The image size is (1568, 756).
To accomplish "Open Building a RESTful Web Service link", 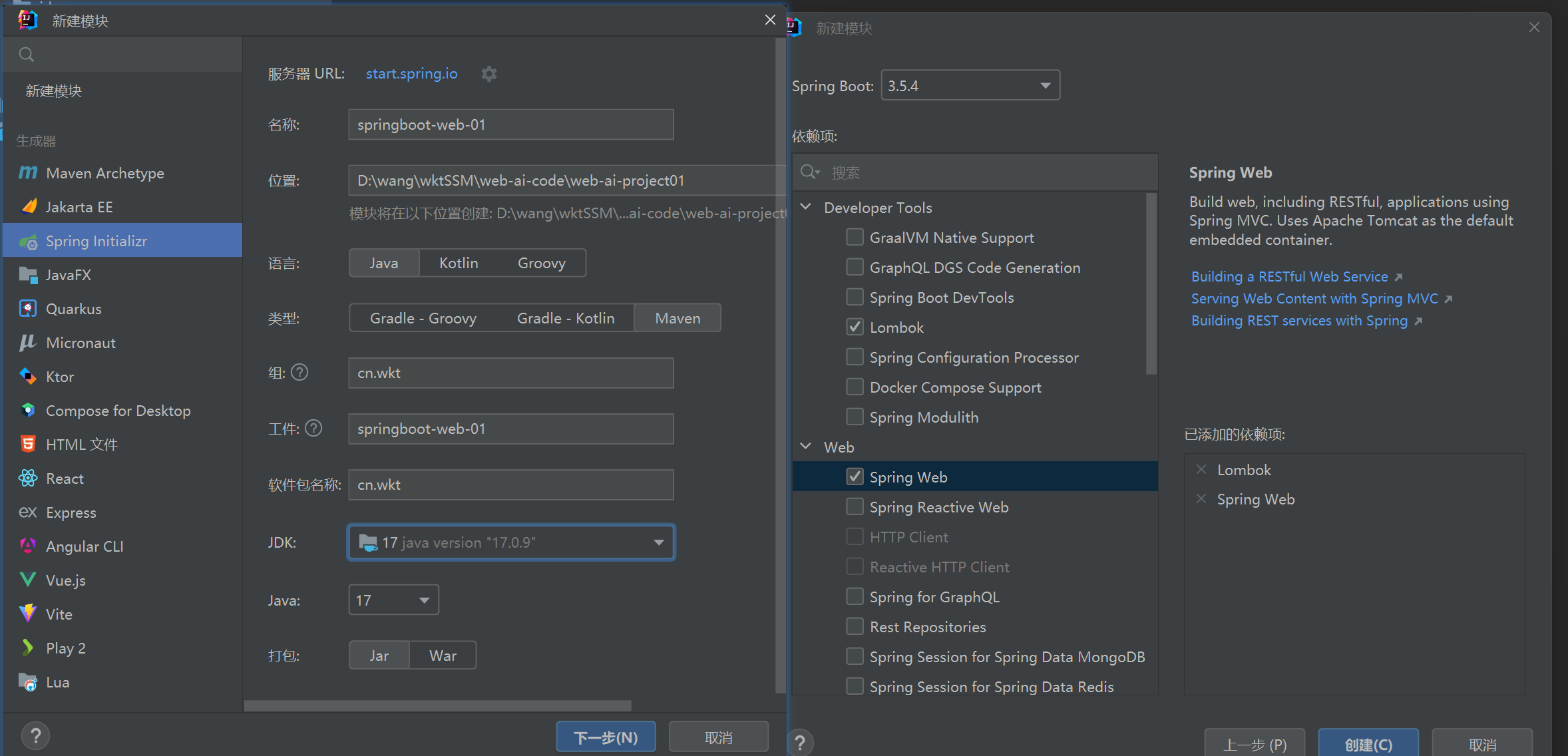I will tap(1289, 277).
